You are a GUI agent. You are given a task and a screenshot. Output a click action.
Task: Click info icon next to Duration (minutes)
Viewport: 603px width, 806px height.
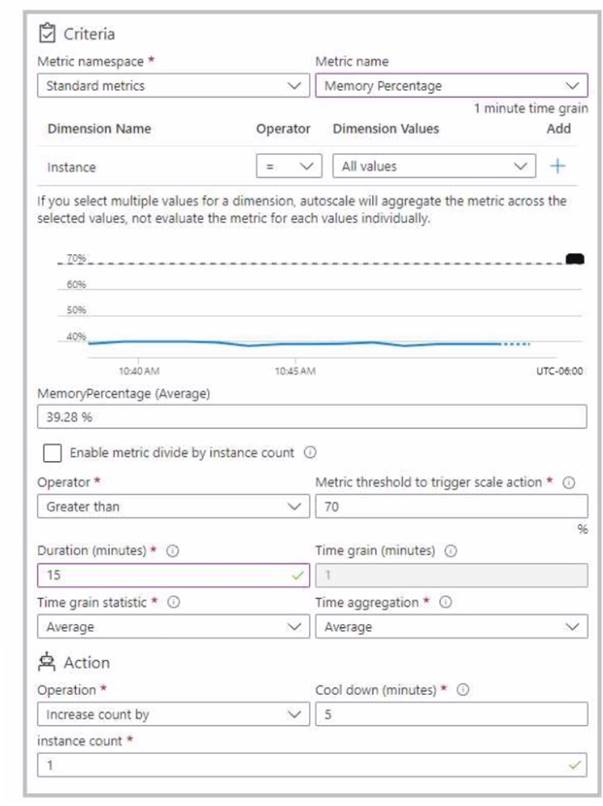click(x=173, y=551)
